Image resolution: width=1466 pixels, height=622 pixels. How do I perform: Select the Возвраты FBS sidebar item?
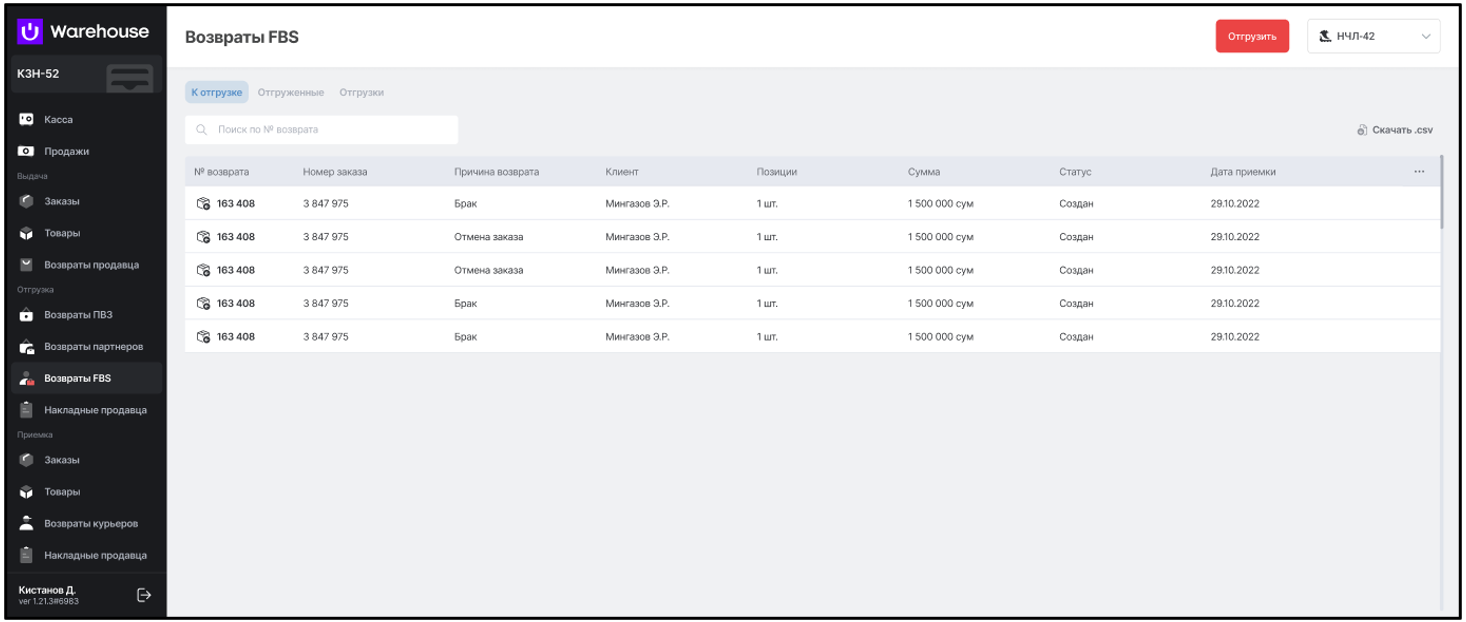pyautogui.click(x=85, y=378)
